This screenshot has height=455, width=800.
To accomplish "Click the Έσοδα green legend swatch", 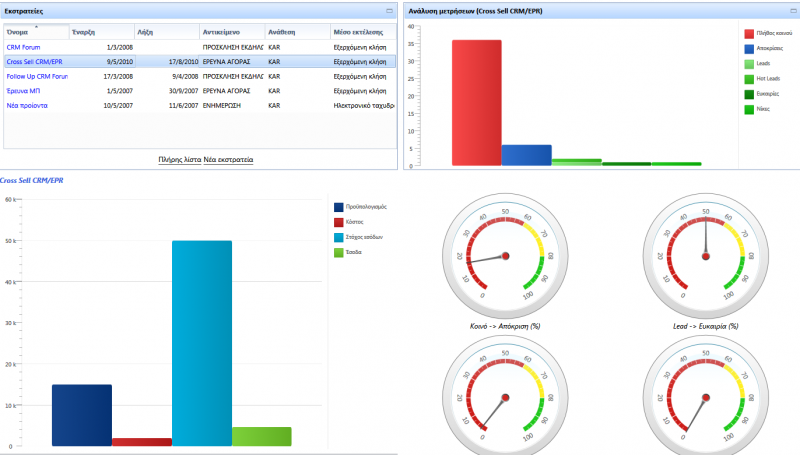I will tap(339, 252).
